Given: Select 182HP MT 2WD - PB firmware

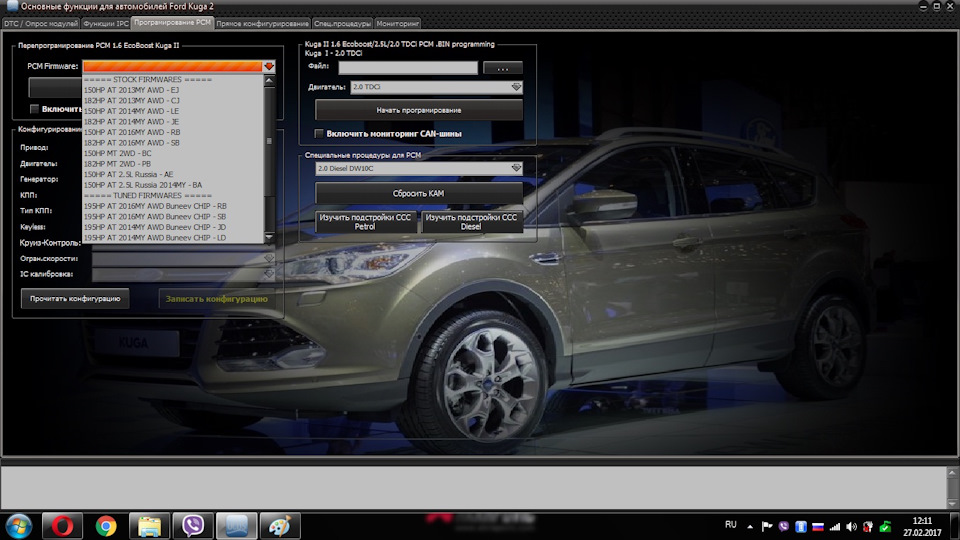Looking at the screenshot, I should point(173,163).
